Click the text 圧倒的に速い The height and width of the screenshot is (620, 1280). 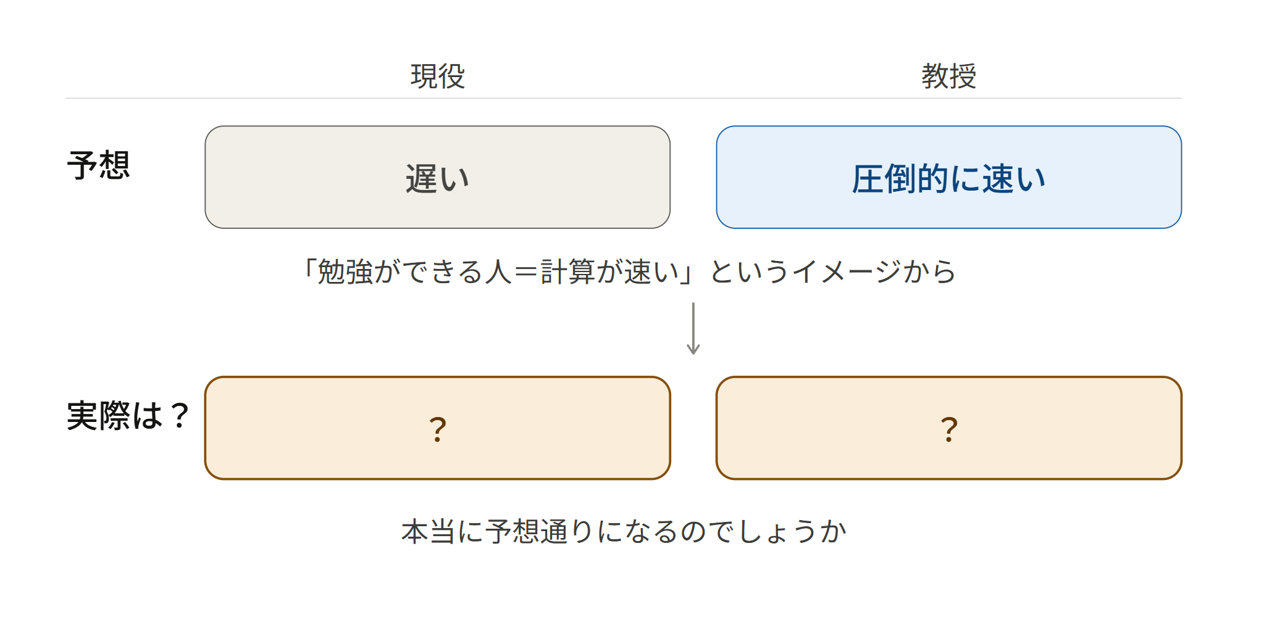click(x=949, y=178)
